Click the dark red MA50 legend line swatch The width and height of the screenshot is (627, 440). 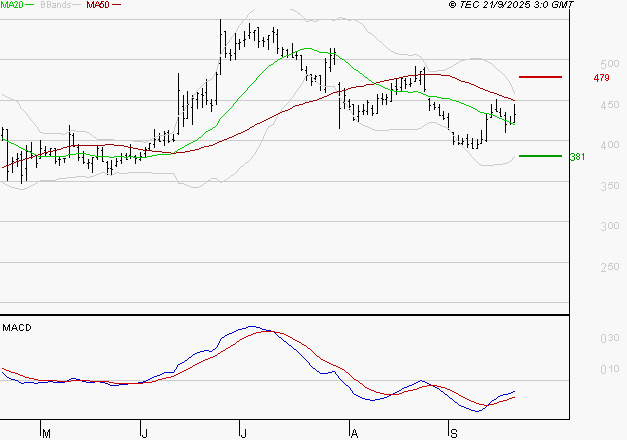pyautogui.click(x=116, y=6)
